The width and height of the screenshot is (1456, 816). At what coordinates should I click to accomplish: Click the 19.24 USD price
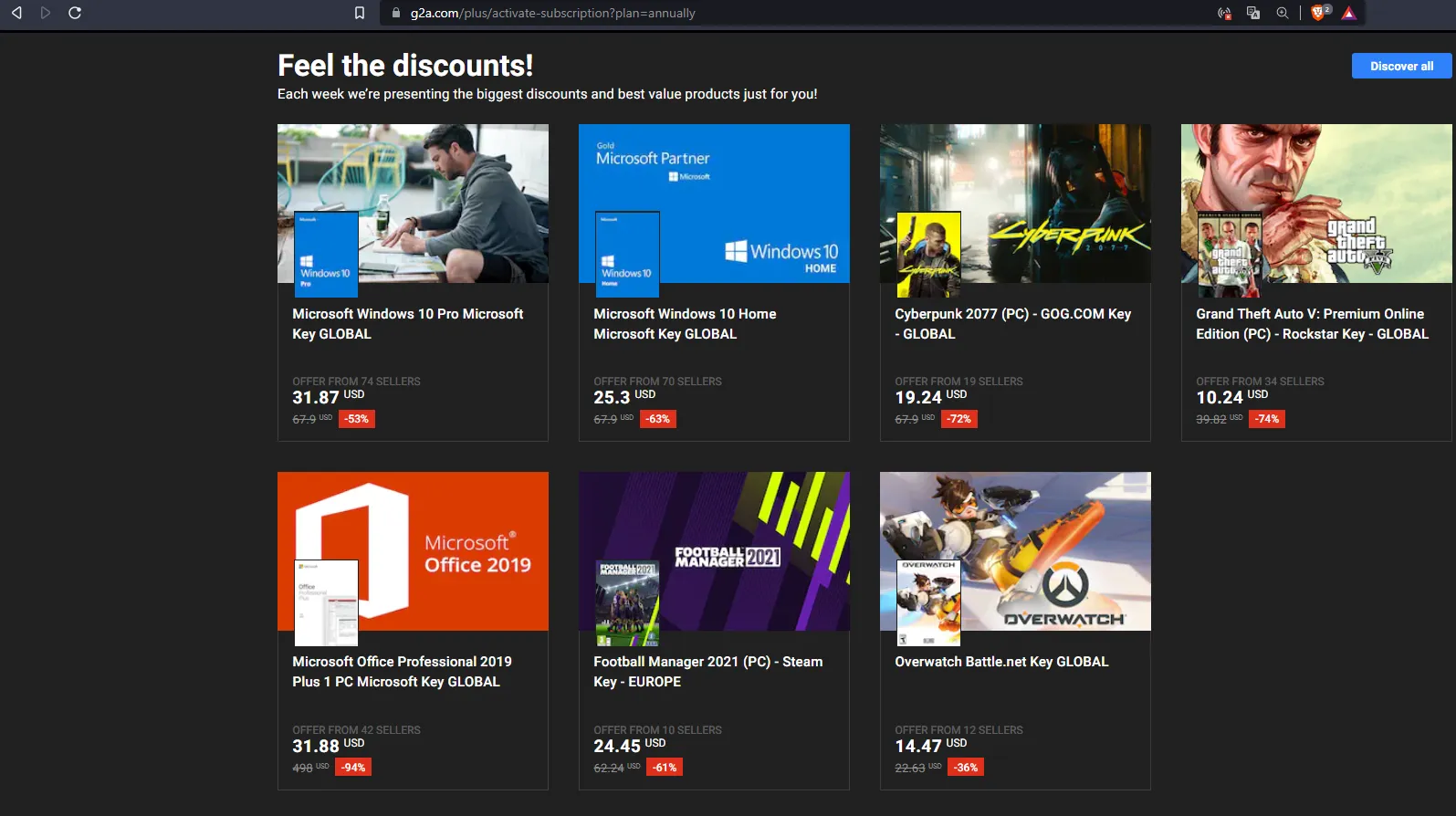coord(930,397)
